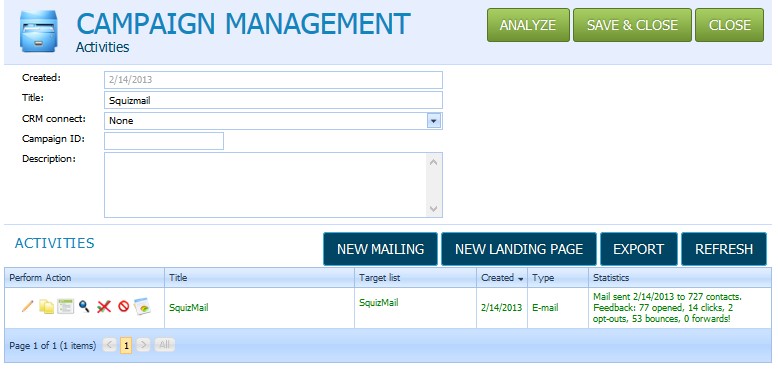Open the CRM connect dropdown
778x369 pixels.
coord(434,121)
